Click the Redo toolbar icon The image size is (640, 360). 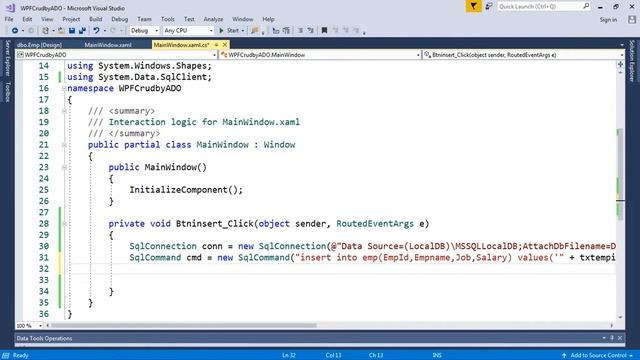pos(113,31)
